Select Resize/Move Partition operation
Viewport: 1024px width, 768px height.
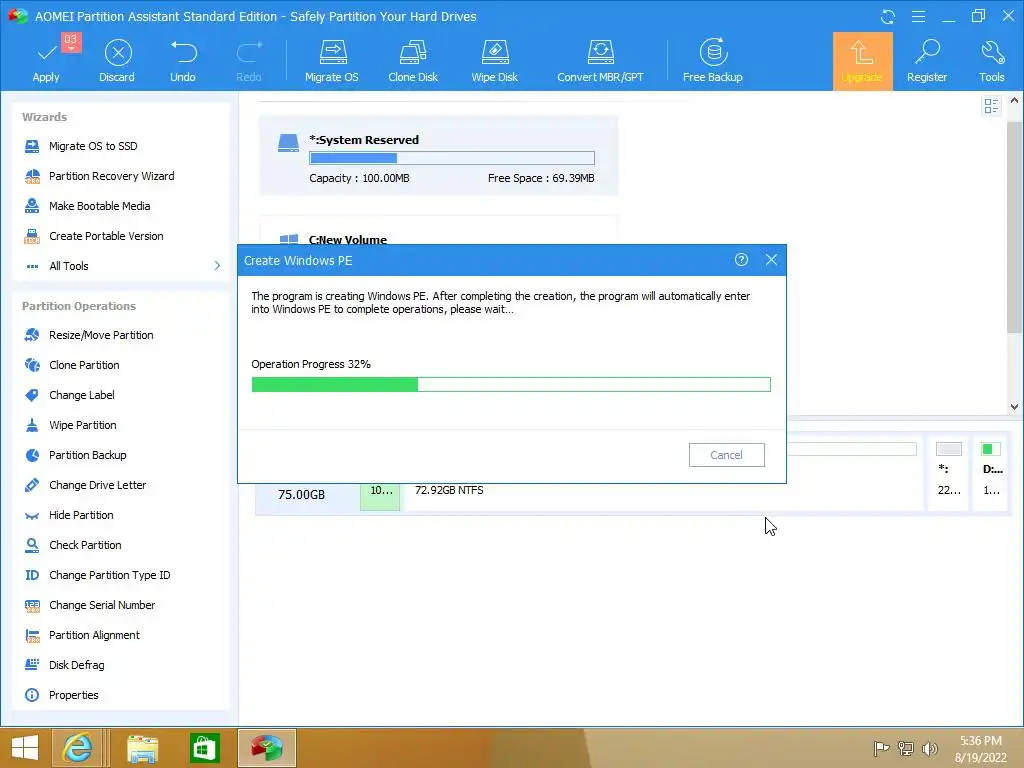pos(101,335)
